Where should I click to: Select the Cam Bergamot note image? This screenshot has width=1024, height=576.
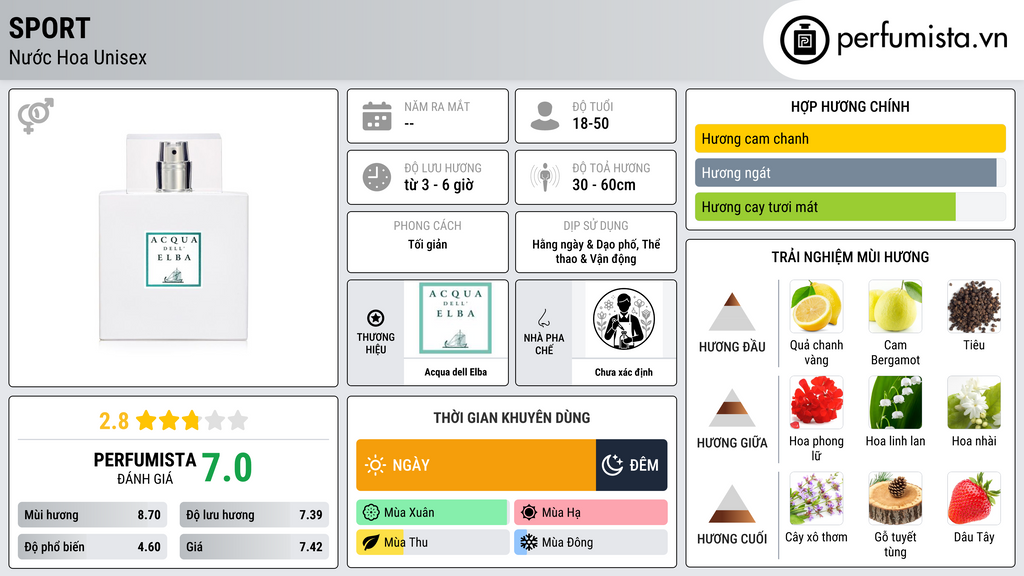click(895, 306)
